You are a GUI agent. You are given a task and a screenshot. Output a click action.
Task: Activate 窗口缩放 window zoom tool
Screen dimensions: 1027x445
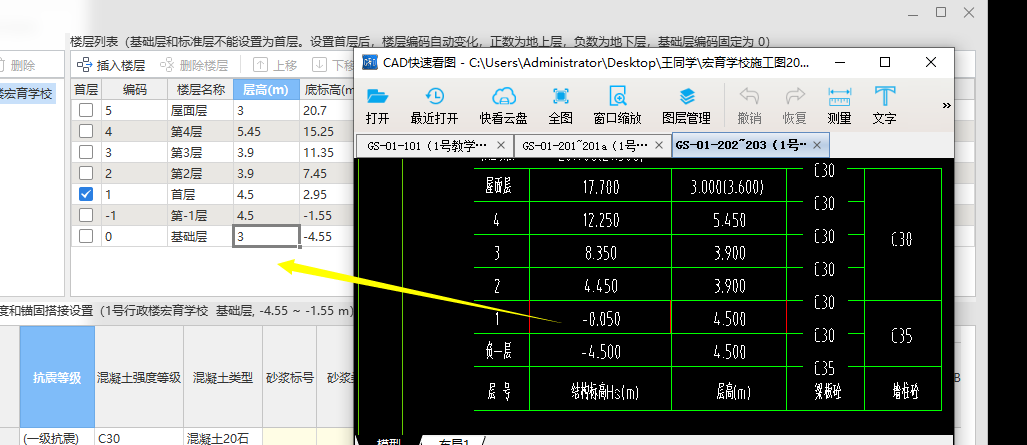pyautogui.click(x=618, y=105)
